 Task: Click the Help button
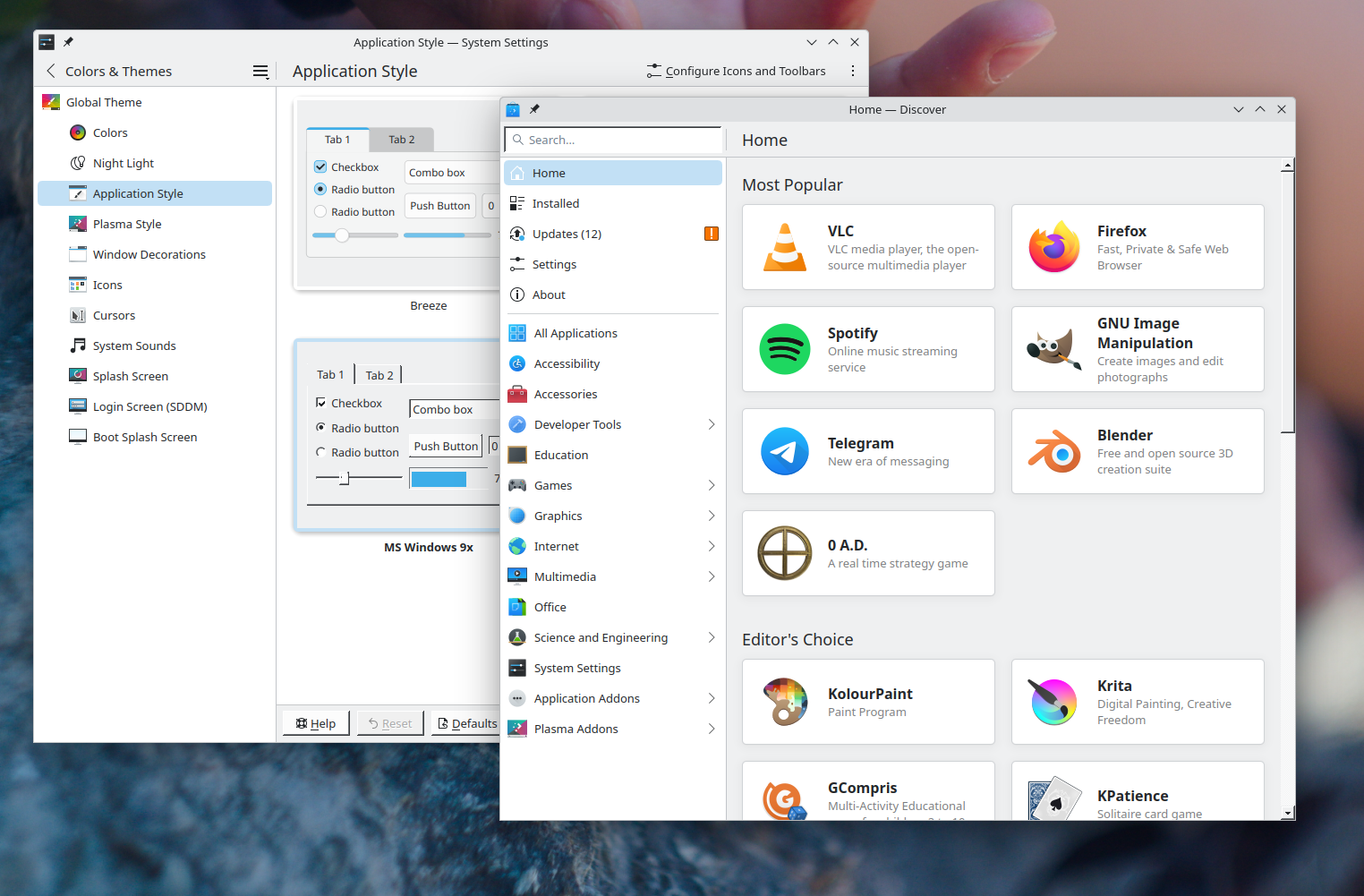pos(316,723)
